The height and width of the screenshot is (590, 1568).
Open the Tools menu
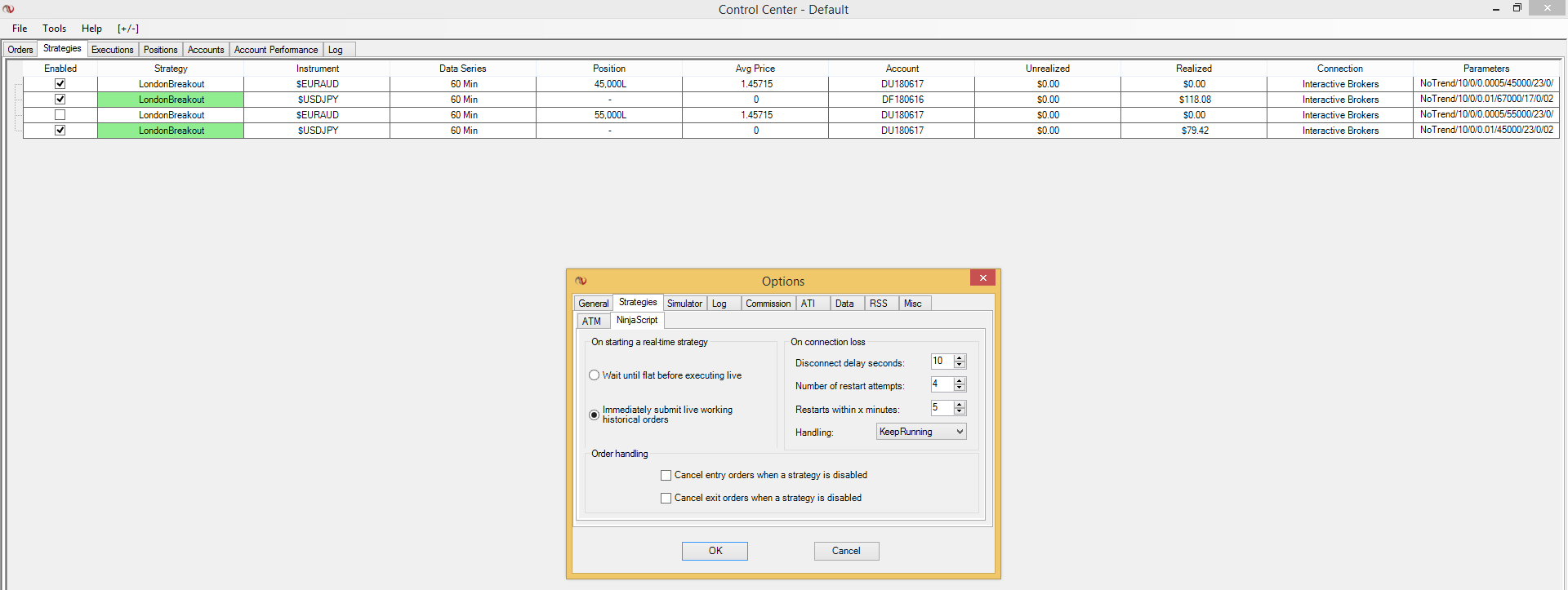click(55, 29)
